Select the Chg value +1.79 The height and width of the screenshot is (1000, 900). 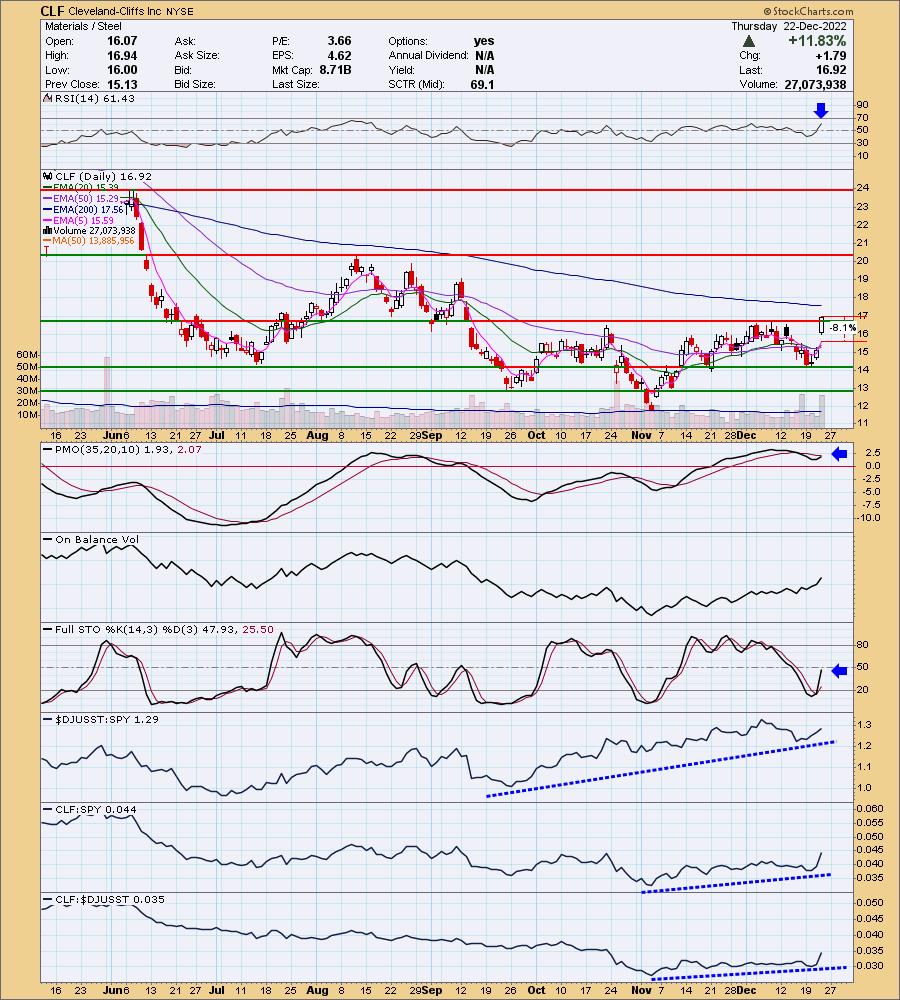coord(831,55)
